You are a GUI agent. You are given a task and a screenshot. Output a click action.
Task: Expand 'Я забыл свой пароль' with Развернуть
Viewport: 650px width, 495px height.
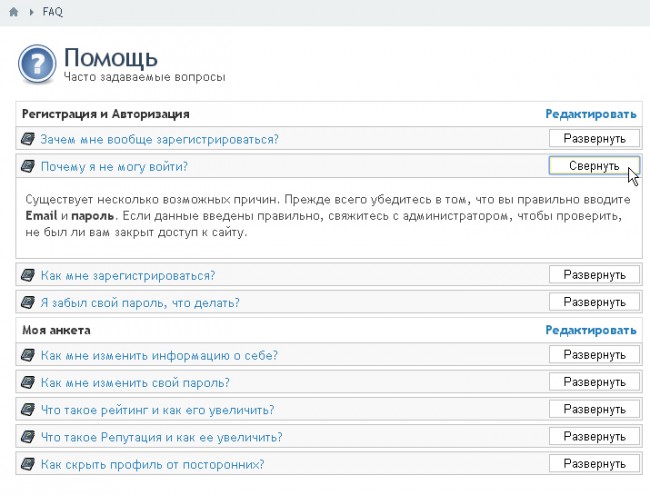(594, 302)
